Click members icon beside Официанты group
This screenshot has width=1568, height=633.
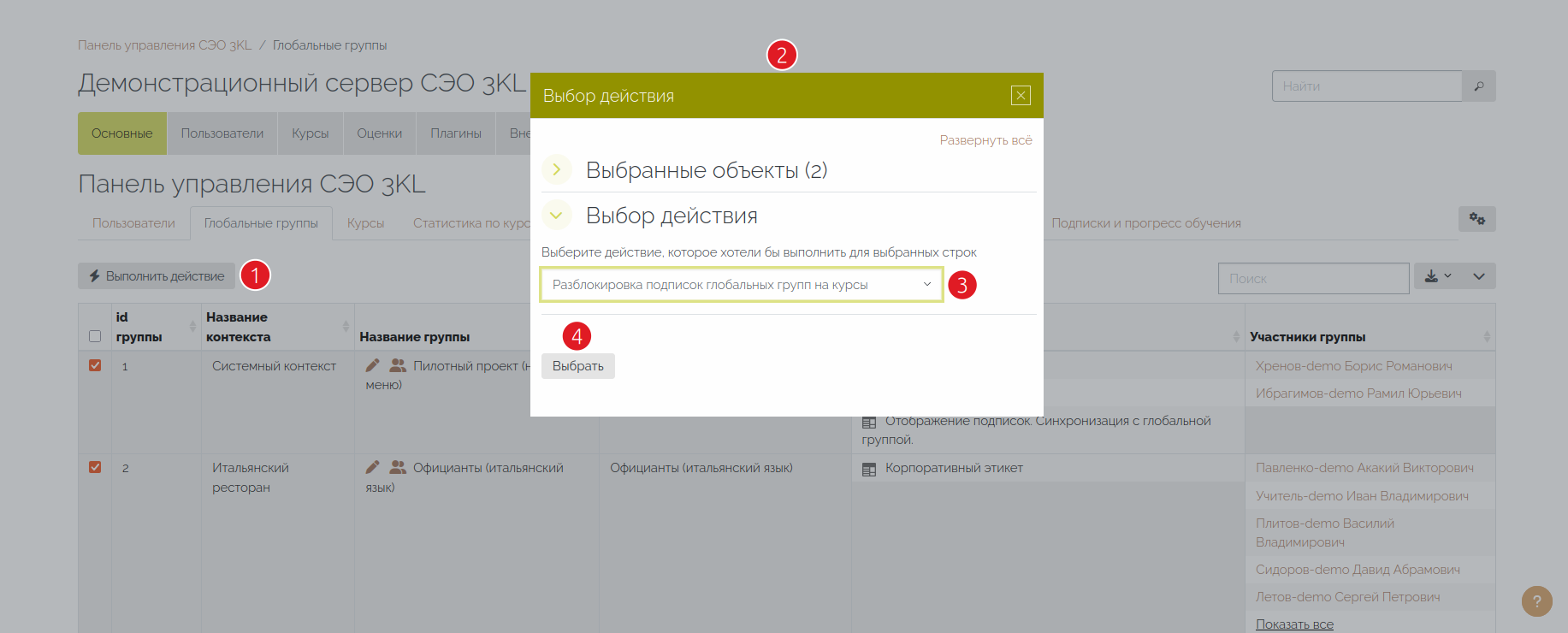(x=398, y=467)
